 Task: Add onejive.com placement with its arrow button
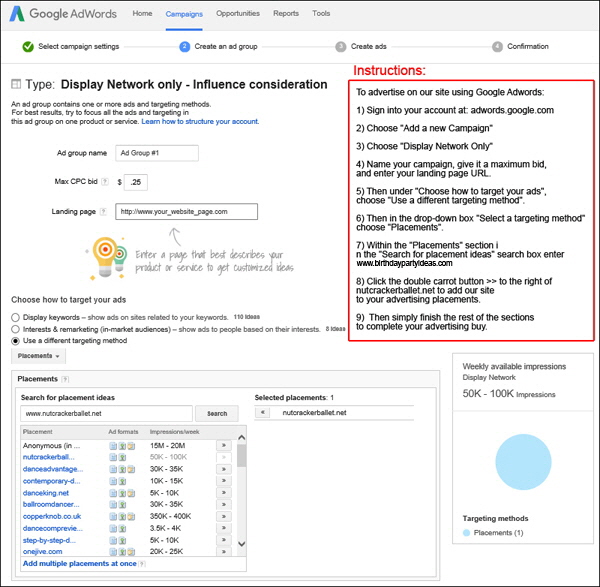tap(224, 551)
